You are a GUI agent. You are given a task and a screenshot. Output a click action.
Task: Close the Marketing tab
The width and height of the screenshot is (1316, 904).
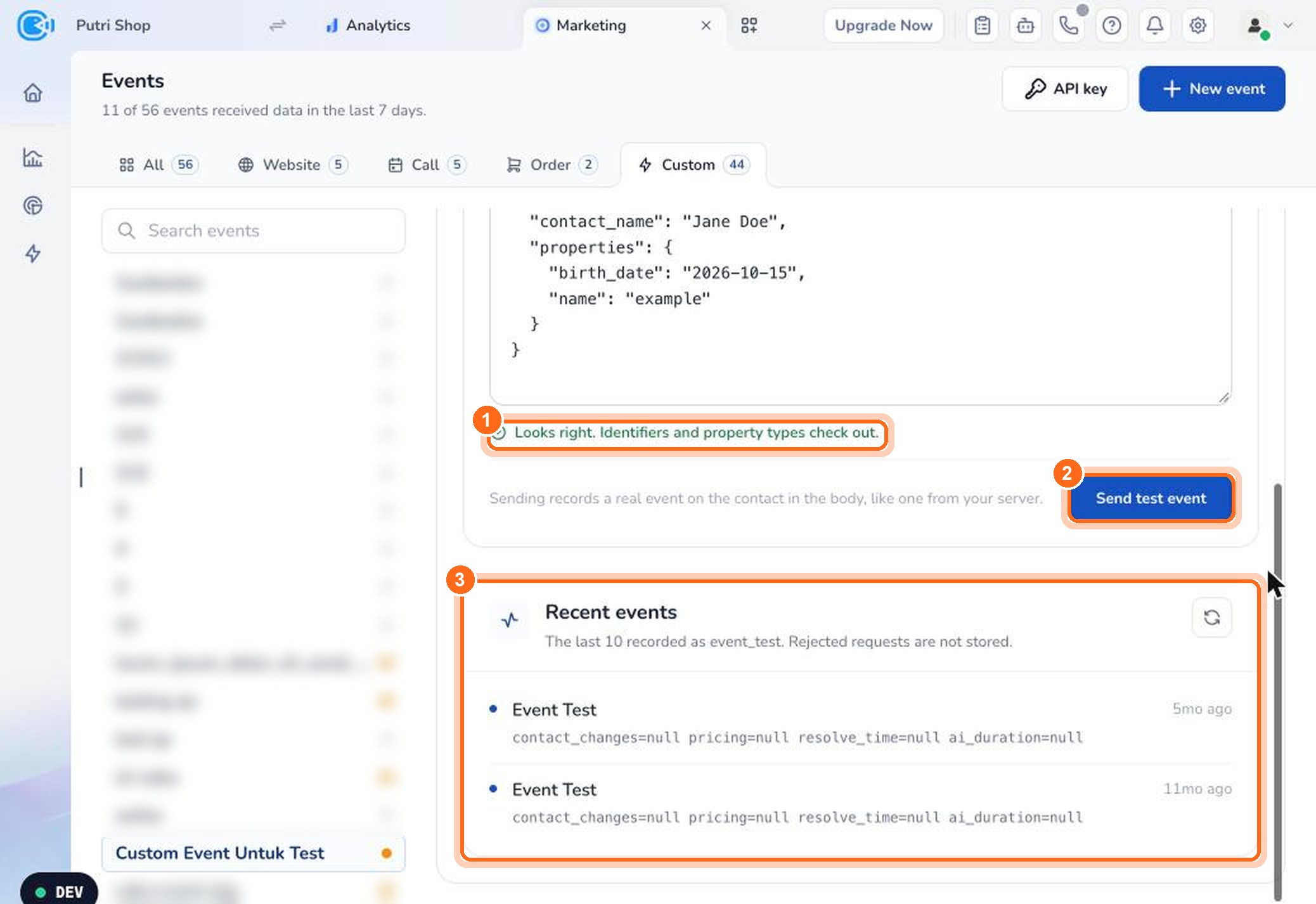pos(706,25)
